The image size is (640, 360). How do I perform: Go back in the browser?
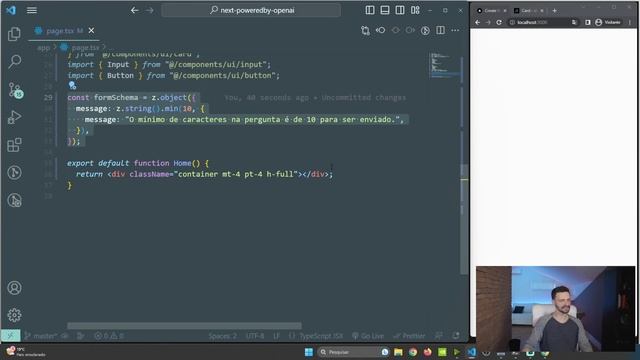[478, 22]
